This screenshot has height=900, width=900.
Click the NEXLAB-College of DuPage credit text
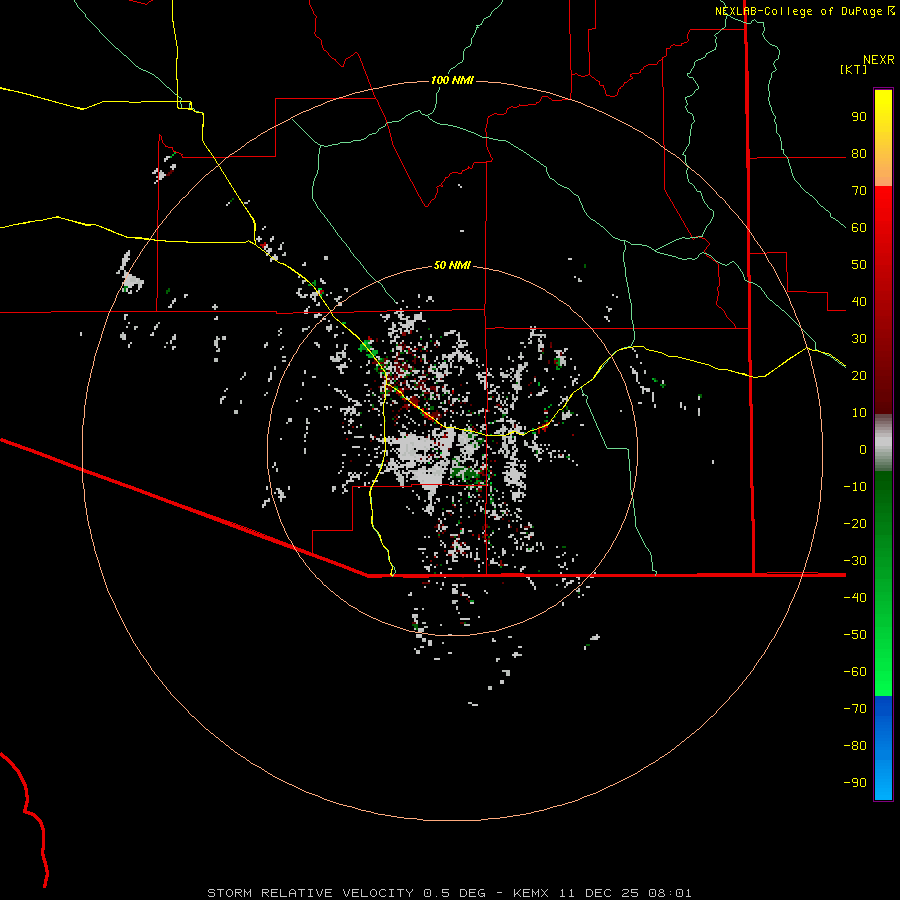pyautogui.click(x=798, y=11)
